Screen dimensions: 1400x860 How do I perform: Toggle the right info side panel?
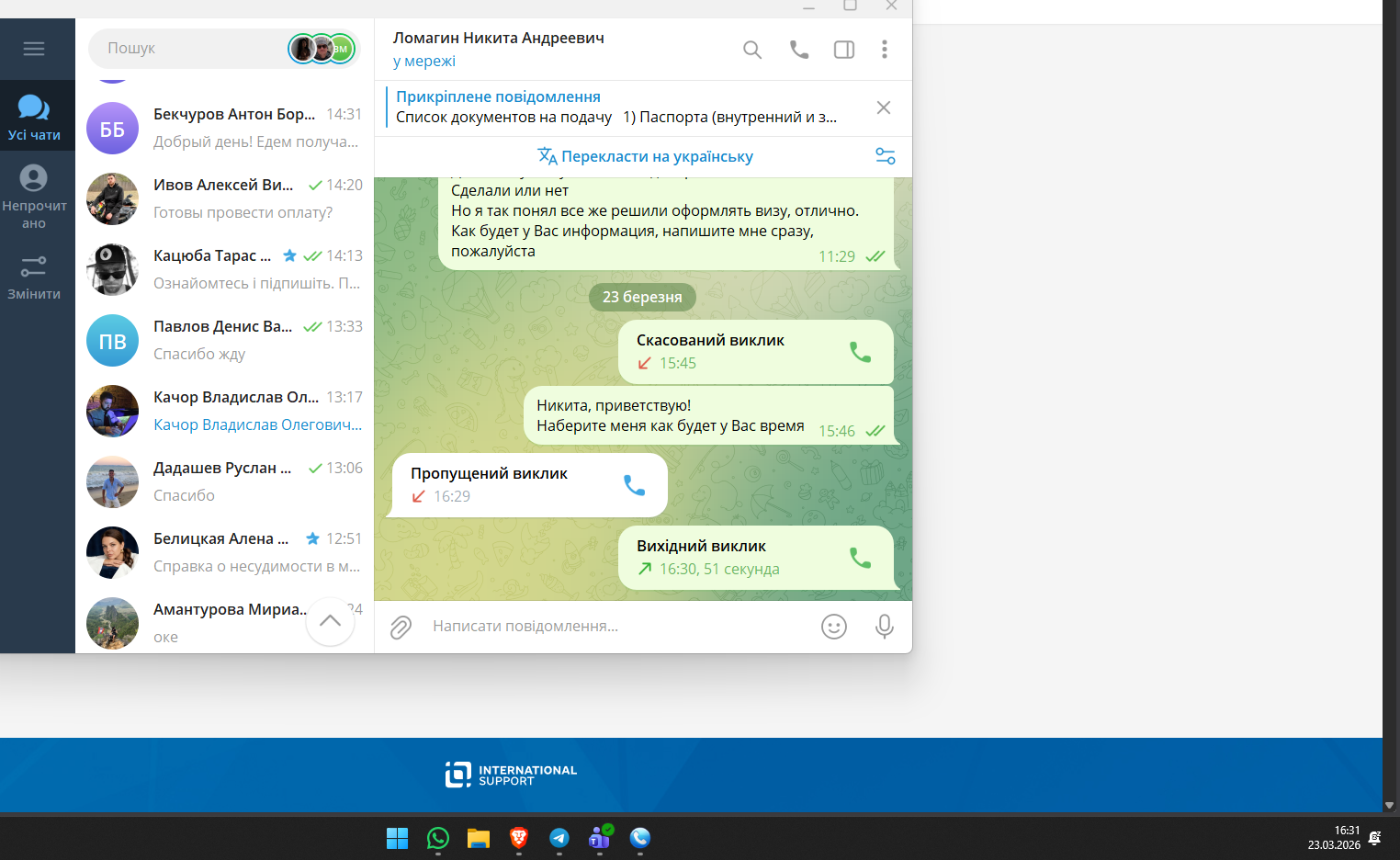click(844, 50)
